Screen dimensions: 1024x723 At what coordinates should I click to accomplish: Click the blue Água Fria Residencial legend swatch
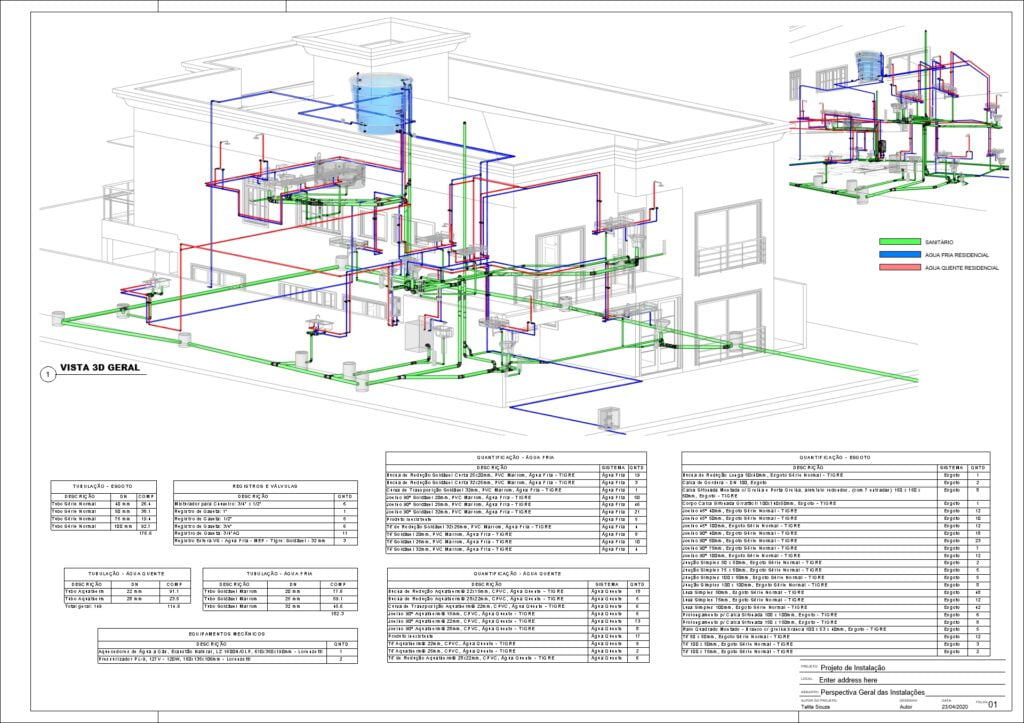pyautogui.click(x=898, y=255)
